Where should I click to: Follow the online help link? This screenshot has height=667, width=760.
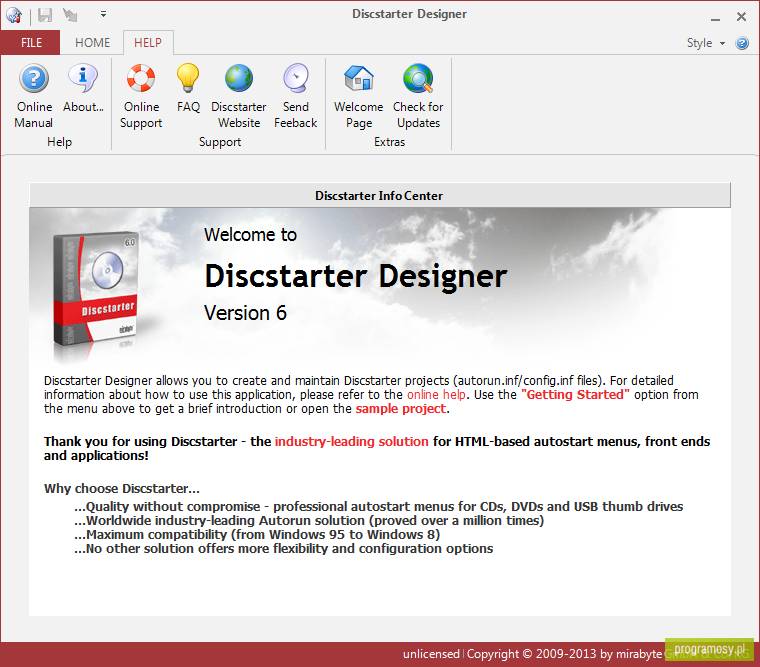pos(436,395)
